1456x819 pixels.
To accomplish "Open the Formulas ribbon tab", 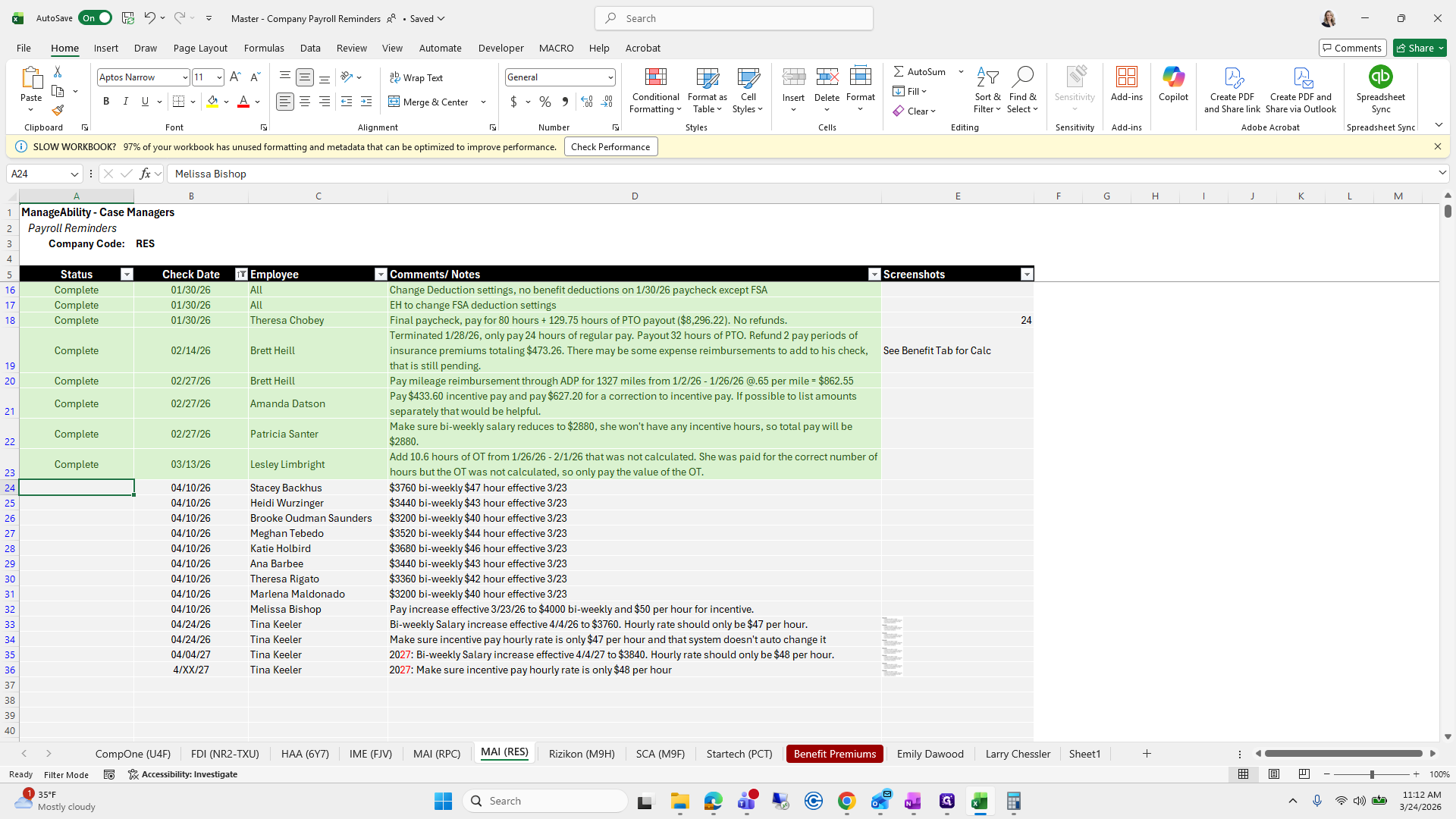I will pos(264,48).
